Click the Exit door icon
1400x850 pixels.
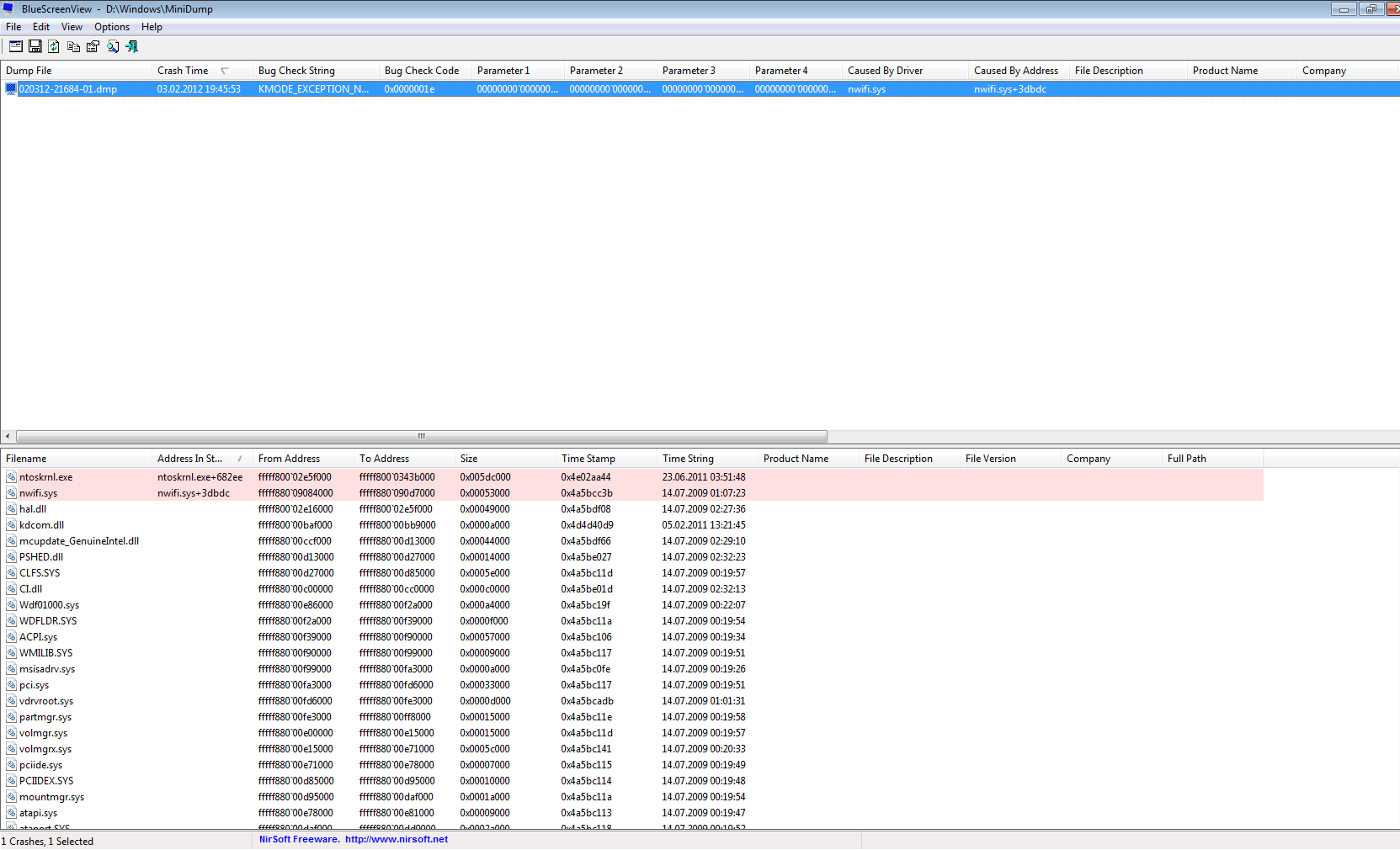[x=132, y=46]
